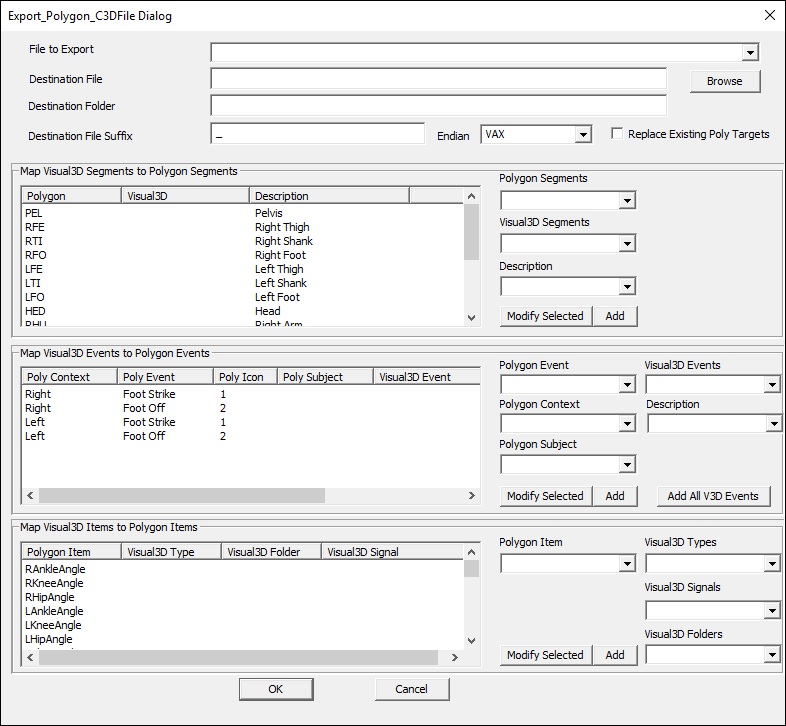Click Add All V3D Events button
The width and height of the screenshot is (786, 726).
[x=713, y=496]
